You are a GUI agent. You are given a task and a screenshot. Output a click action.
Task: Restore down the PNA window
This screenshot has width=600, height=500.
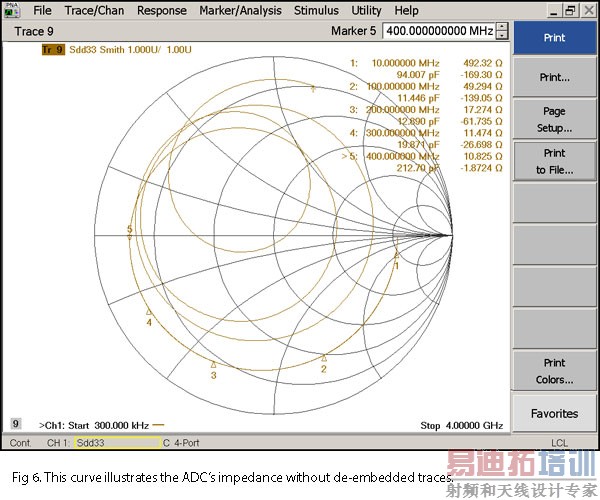click(x=570, y=11)
